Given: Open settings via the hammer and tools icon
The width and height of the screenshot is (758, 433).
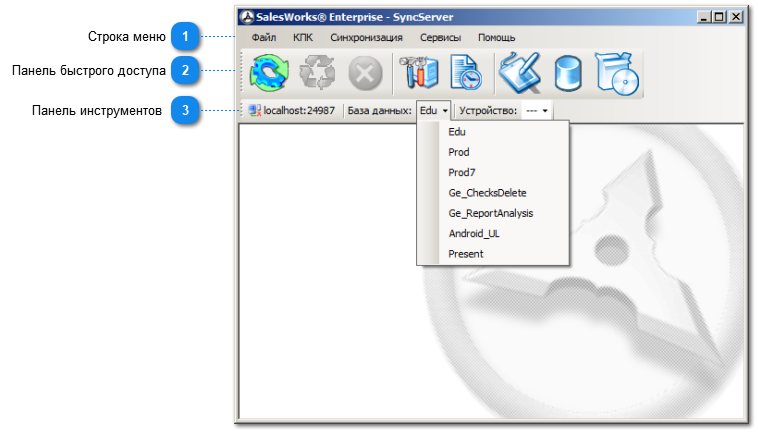Looking at the screenshot, I should point(419,72).
